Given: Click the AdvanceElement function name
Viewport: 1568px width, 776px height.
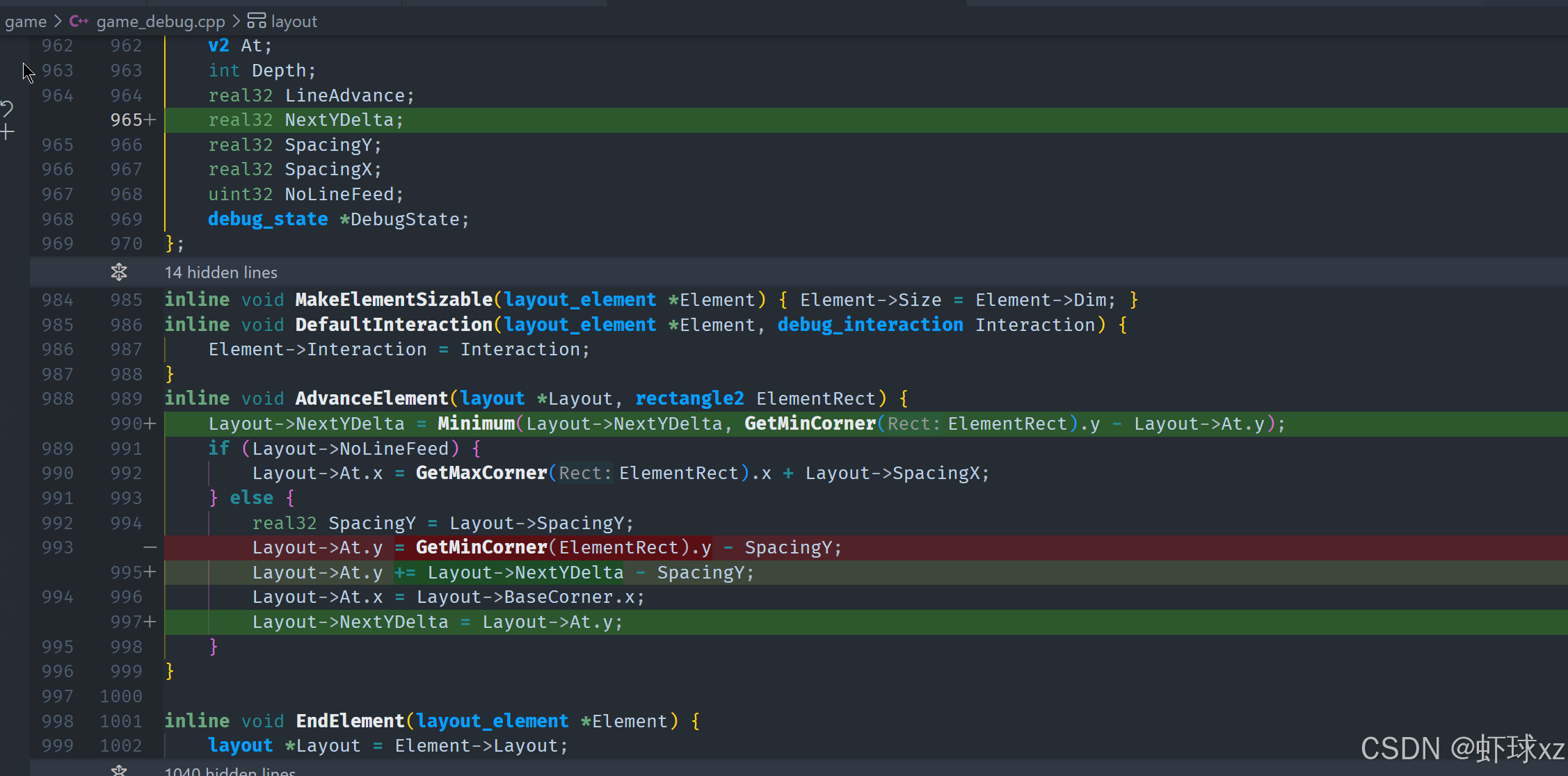Looking at the screenshot, I should [x=371, y=398].
